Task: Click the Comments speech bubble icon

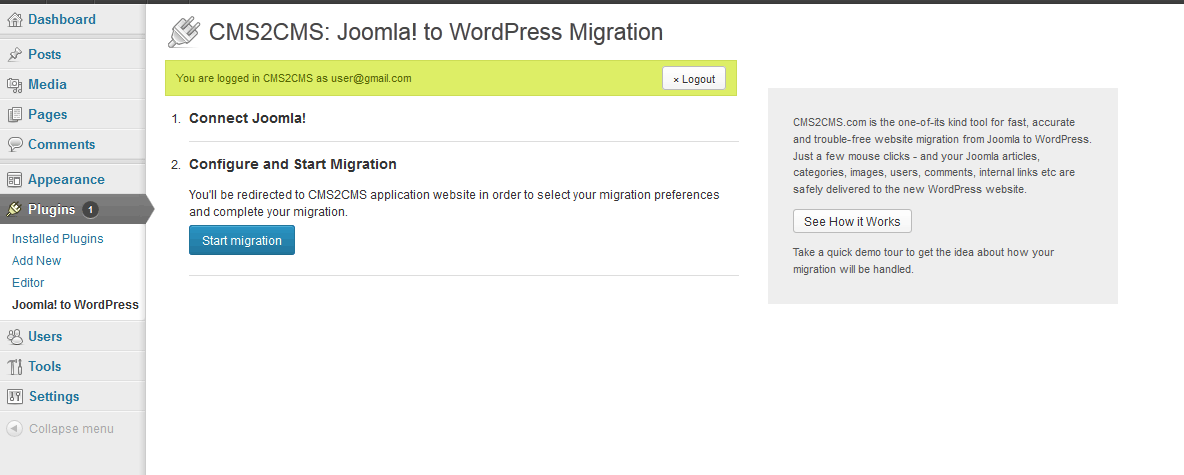Action: coord(14,144)
